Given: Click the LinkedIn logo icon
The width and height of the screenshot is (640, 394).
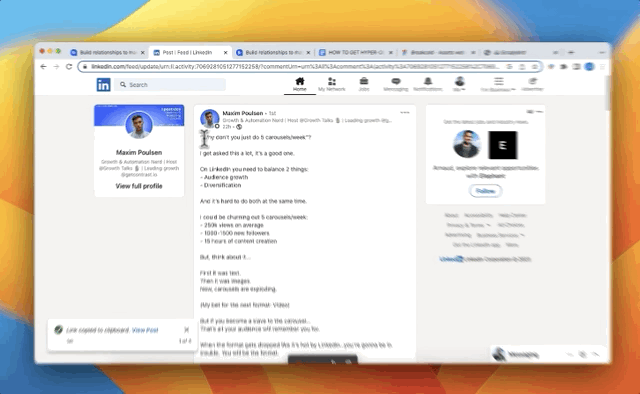Looking at the screenshot, I should 103,85.
